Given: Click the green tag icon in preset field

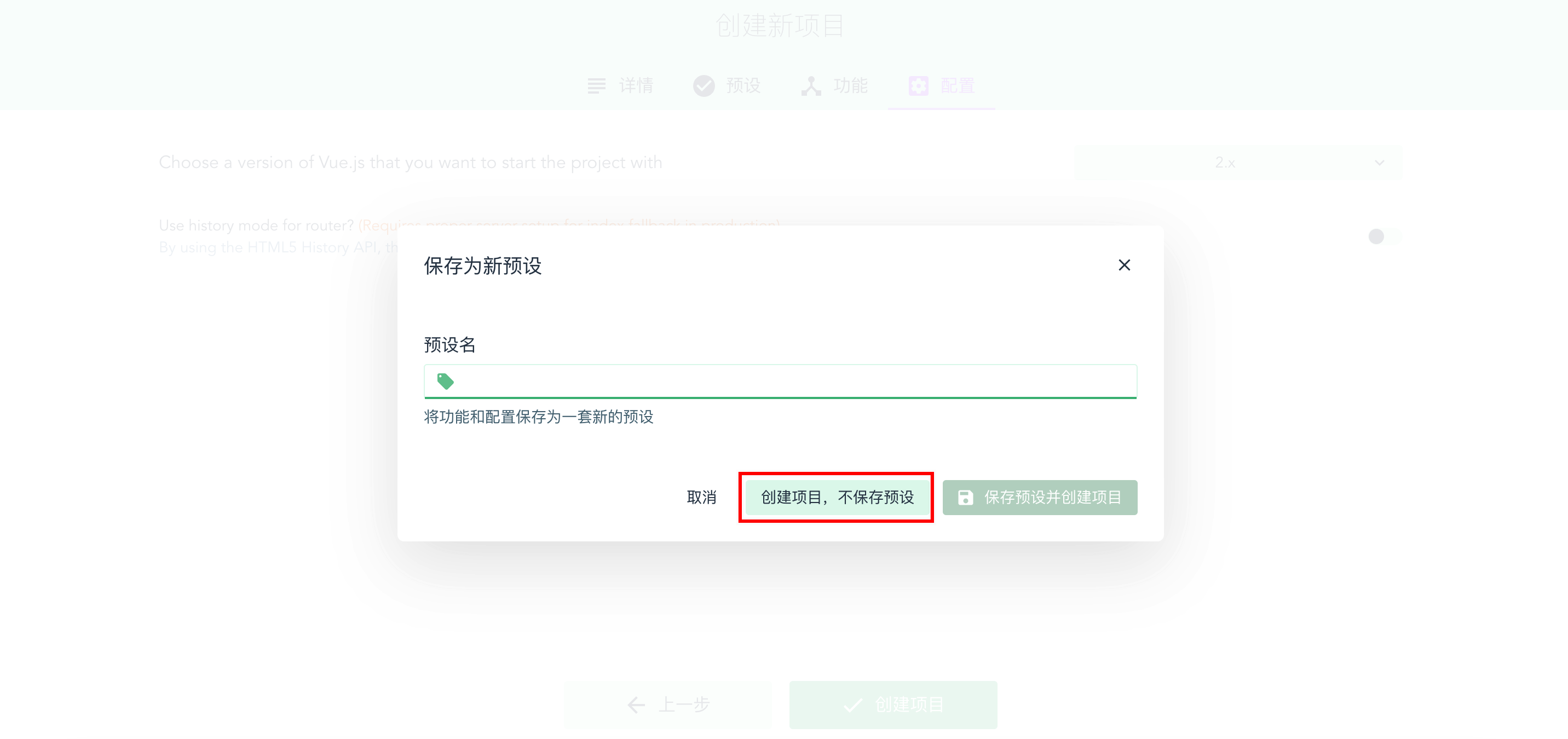Looking at the screenshot, I should click(x=446, y=381).
